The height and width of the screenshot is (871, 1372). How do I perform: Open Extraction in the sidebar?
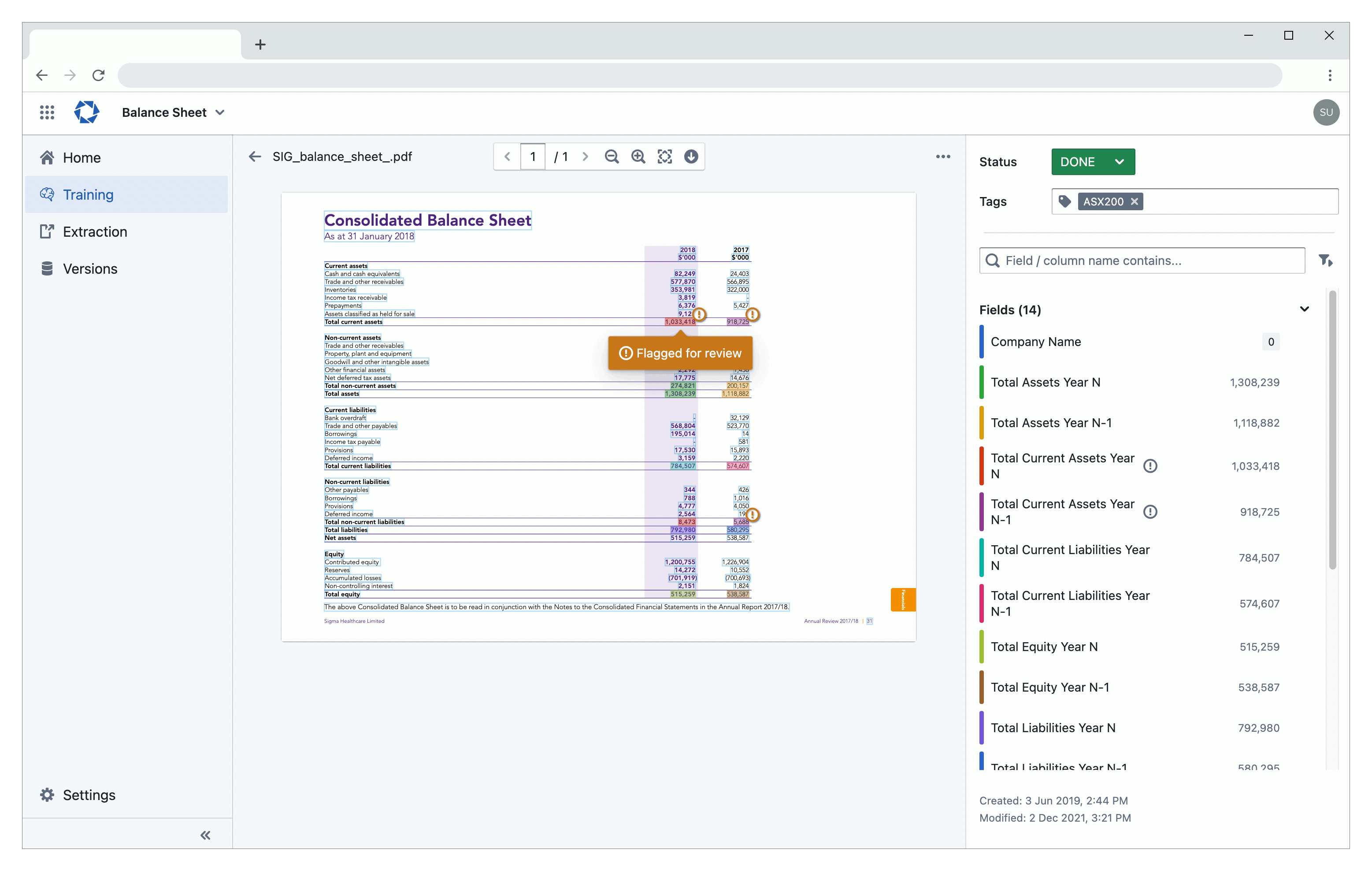tap(126, 231)
